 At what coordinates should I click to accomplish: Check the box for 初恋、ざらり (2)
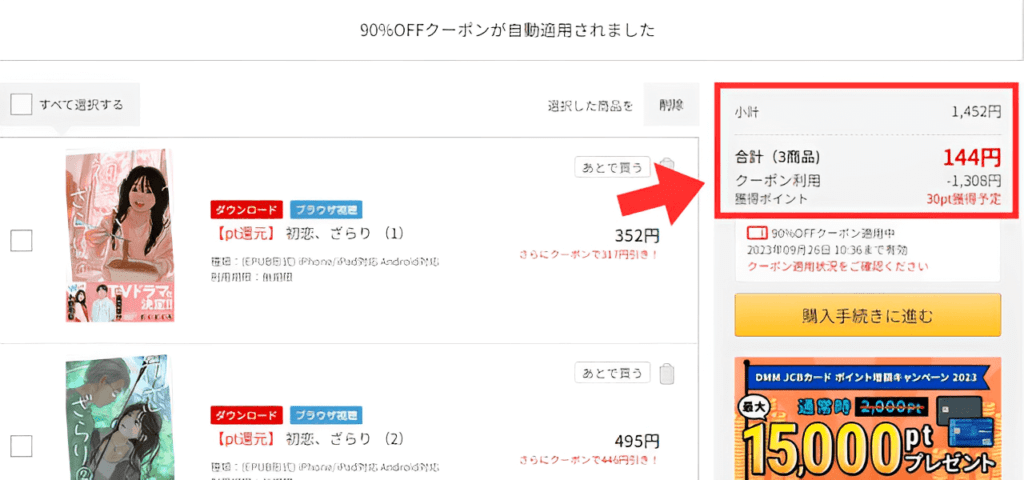pyautogui.click(x=22, y=446)
